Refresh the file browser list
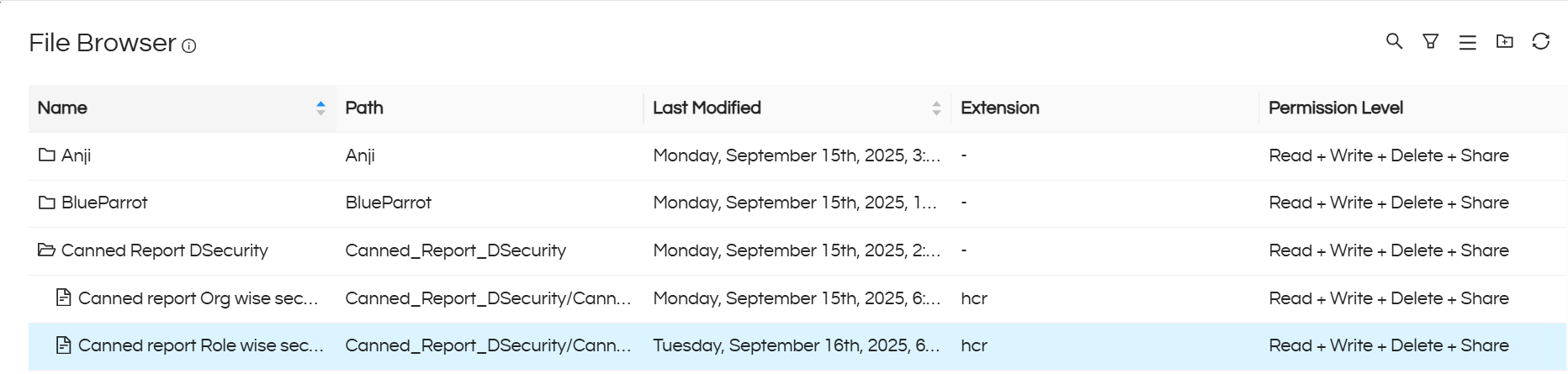 click(x=1540, y=41)
